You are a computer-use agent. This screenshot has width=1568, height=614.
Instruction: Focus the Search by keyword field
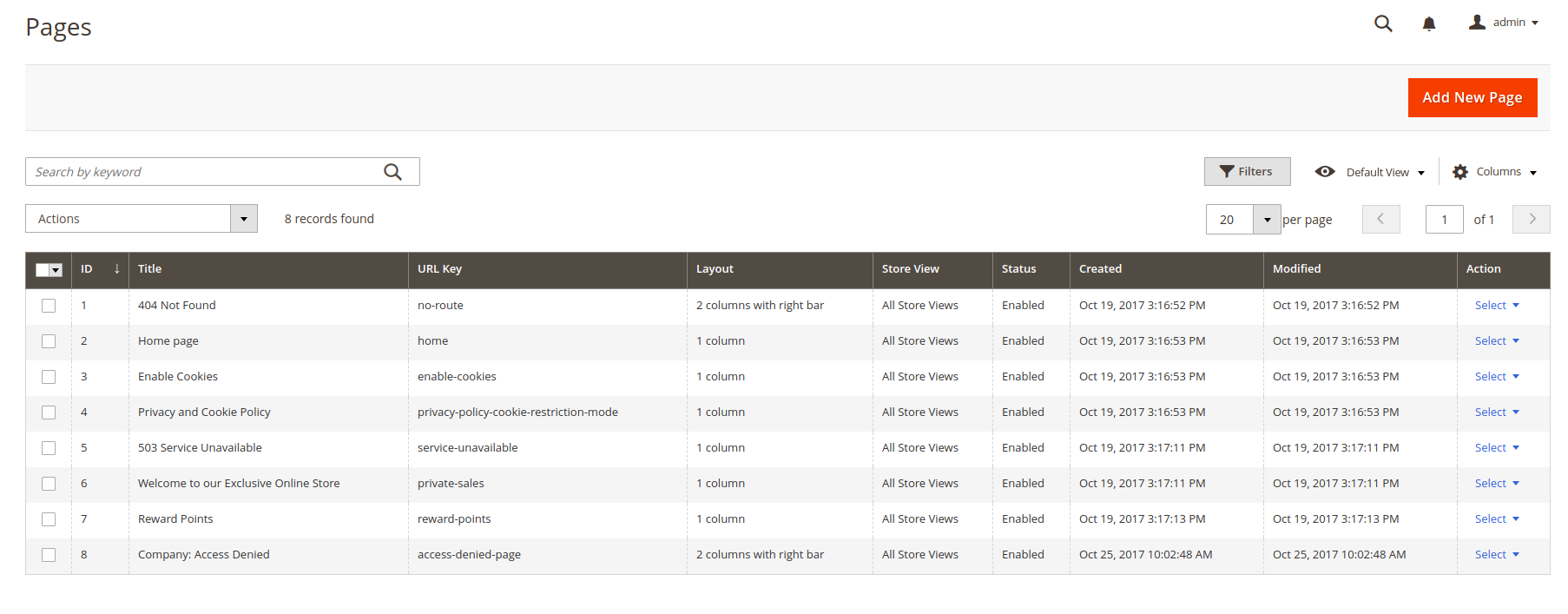[x=204, y=172]
